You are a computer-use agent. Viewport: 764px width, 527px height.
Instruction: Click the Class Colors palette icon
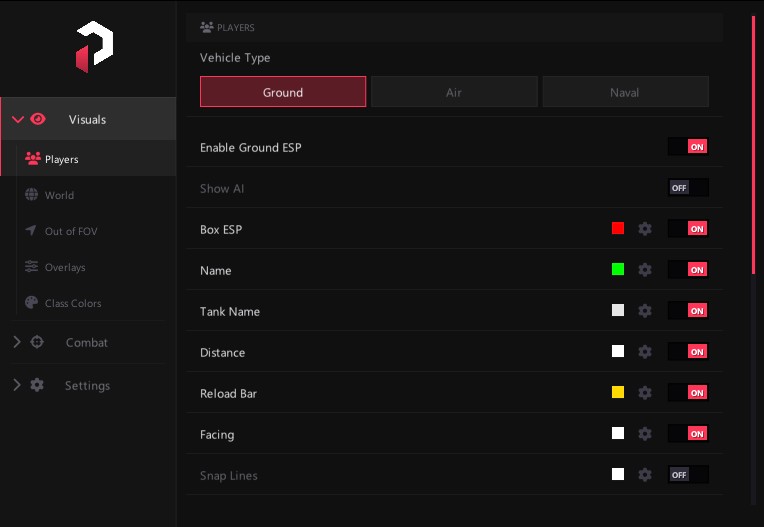coord(31,302)
